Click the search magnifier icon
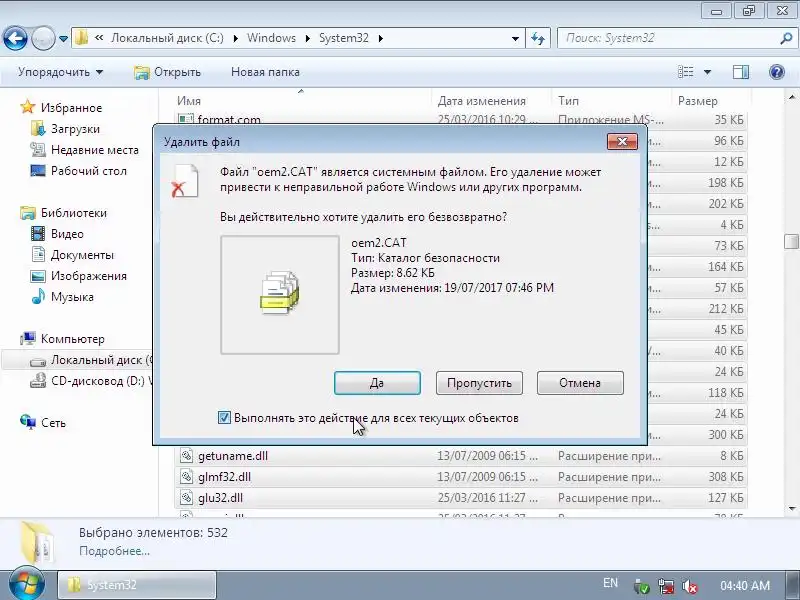800x600 pixels. [786, 38]
